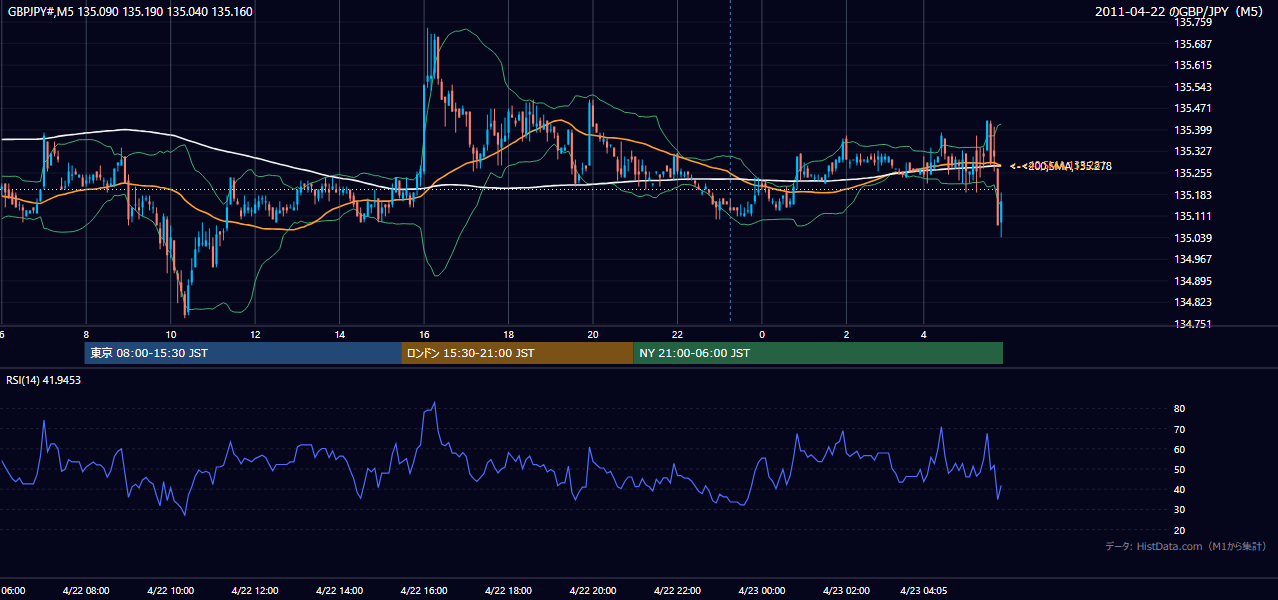The width and height of the screenshot is (1278, 600).
Task: Click the RSI(14) 41.9453 indicator label
Action: click(x=43, y=380)
